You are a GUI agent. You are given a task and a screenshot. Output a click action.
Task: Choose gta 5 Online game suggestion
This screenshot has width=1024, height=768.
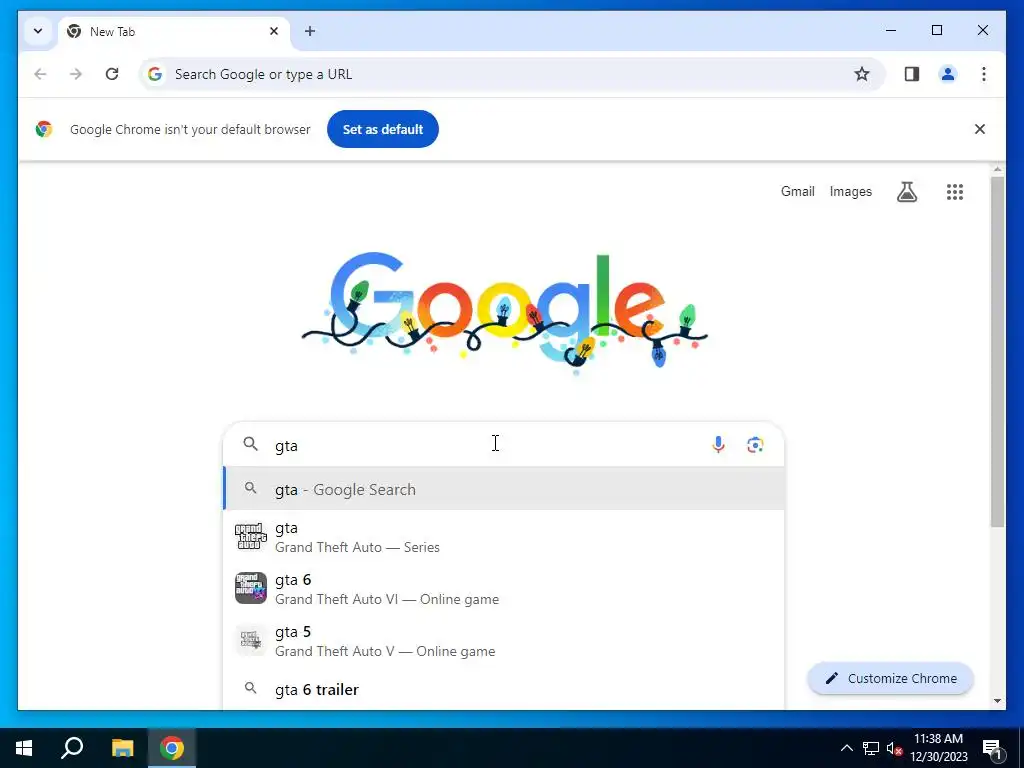[504, 641]
